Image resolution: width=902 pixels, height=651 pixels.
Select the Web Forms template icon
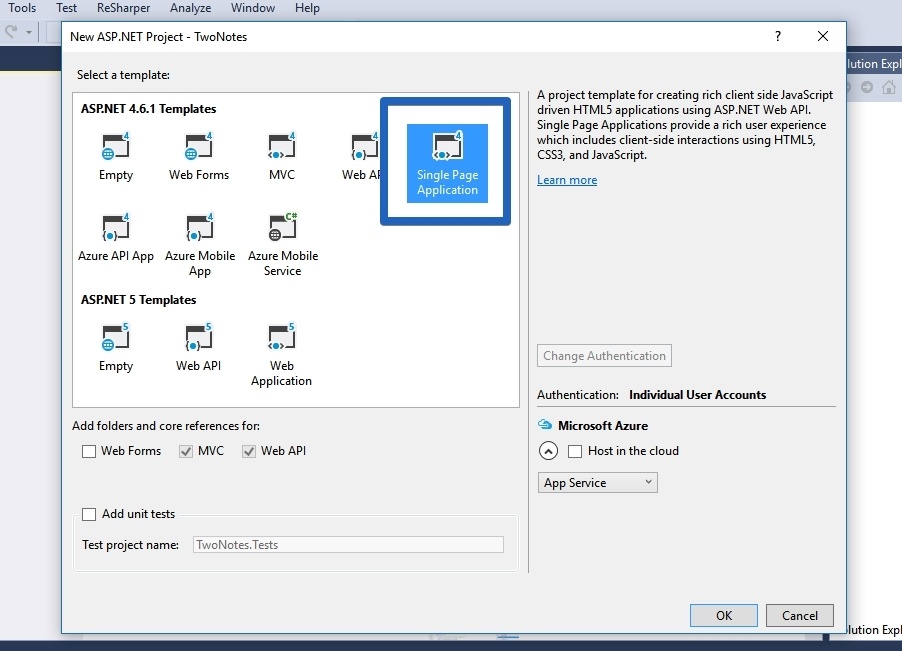[198, 146]
